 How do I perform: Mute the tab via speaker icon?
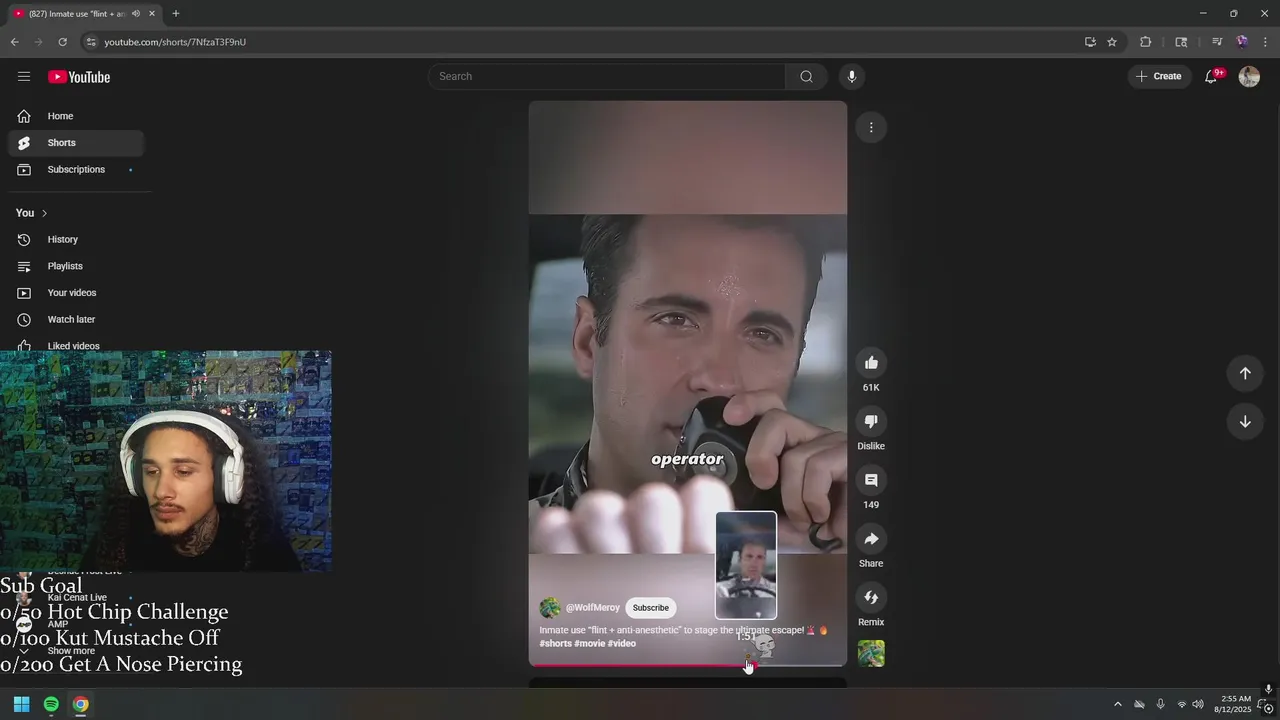pyautogui.click(x=136, y=14)
